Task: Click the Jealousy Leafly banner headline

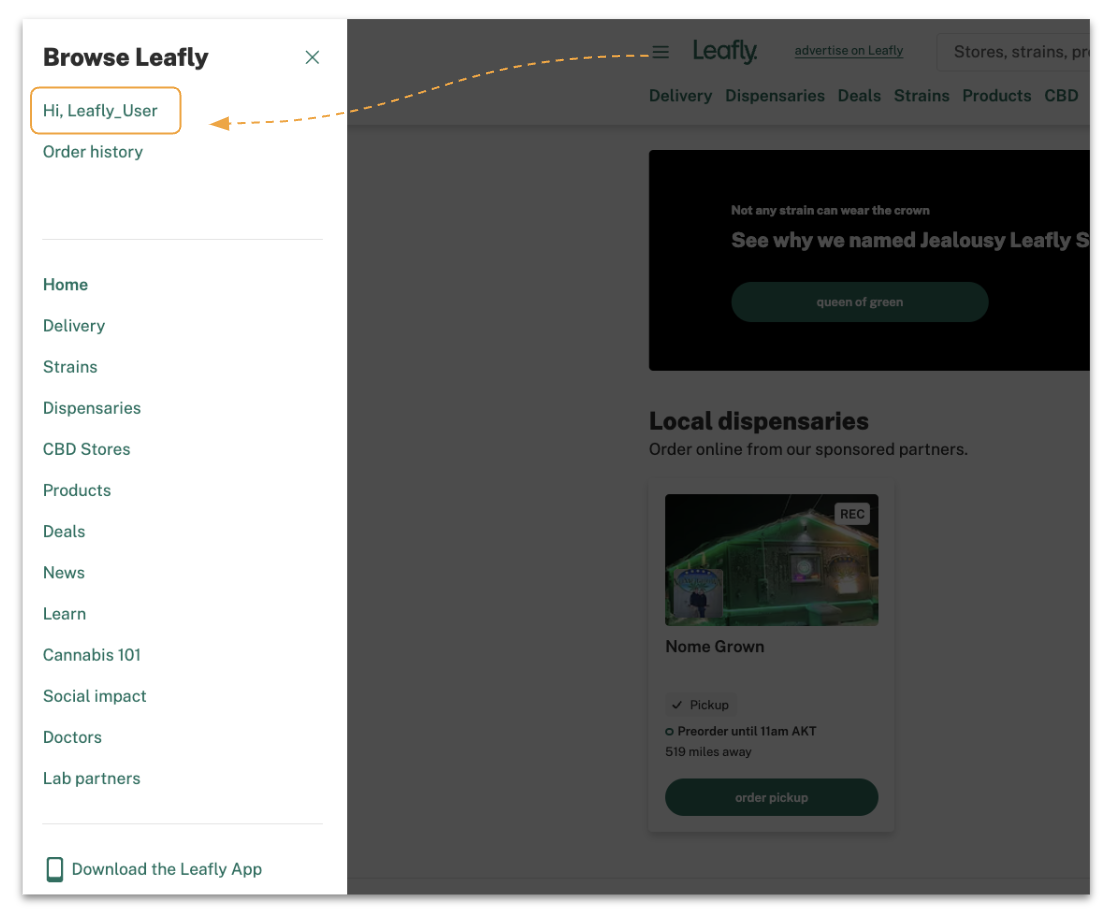Action: (x=910, y=240)
